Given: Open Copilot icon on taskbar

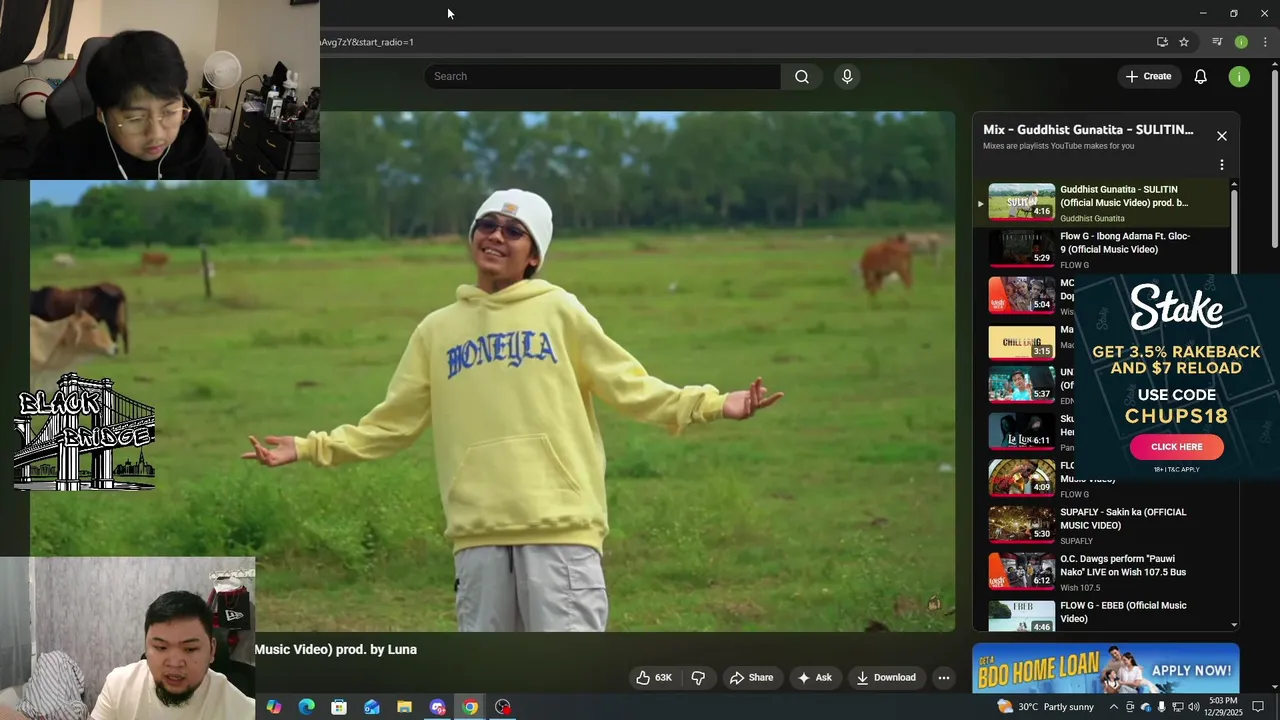Looking at the screenshot, I should tap(274, 707).
